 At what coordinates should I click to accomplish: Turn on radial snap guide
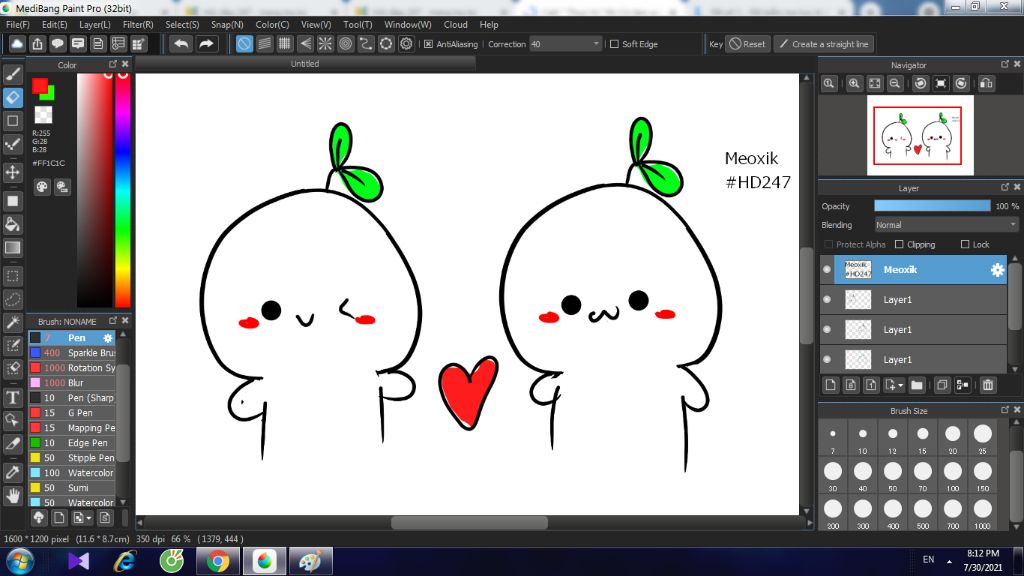[x=325, y=44]
